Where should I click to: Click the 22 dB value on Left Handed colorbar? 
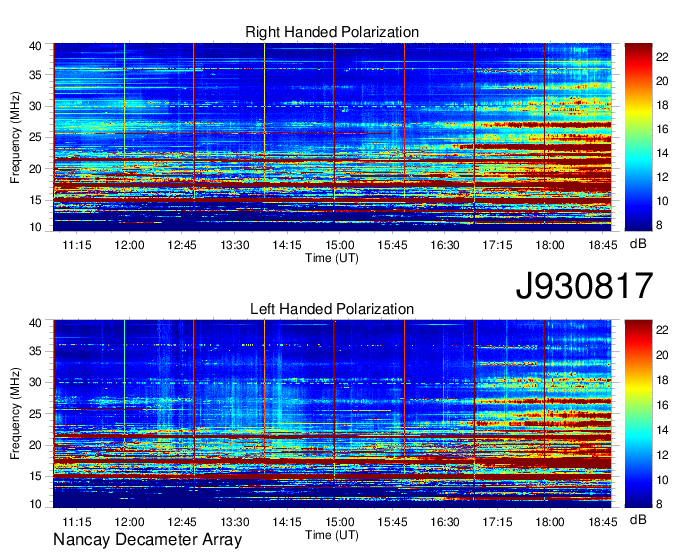662,330
